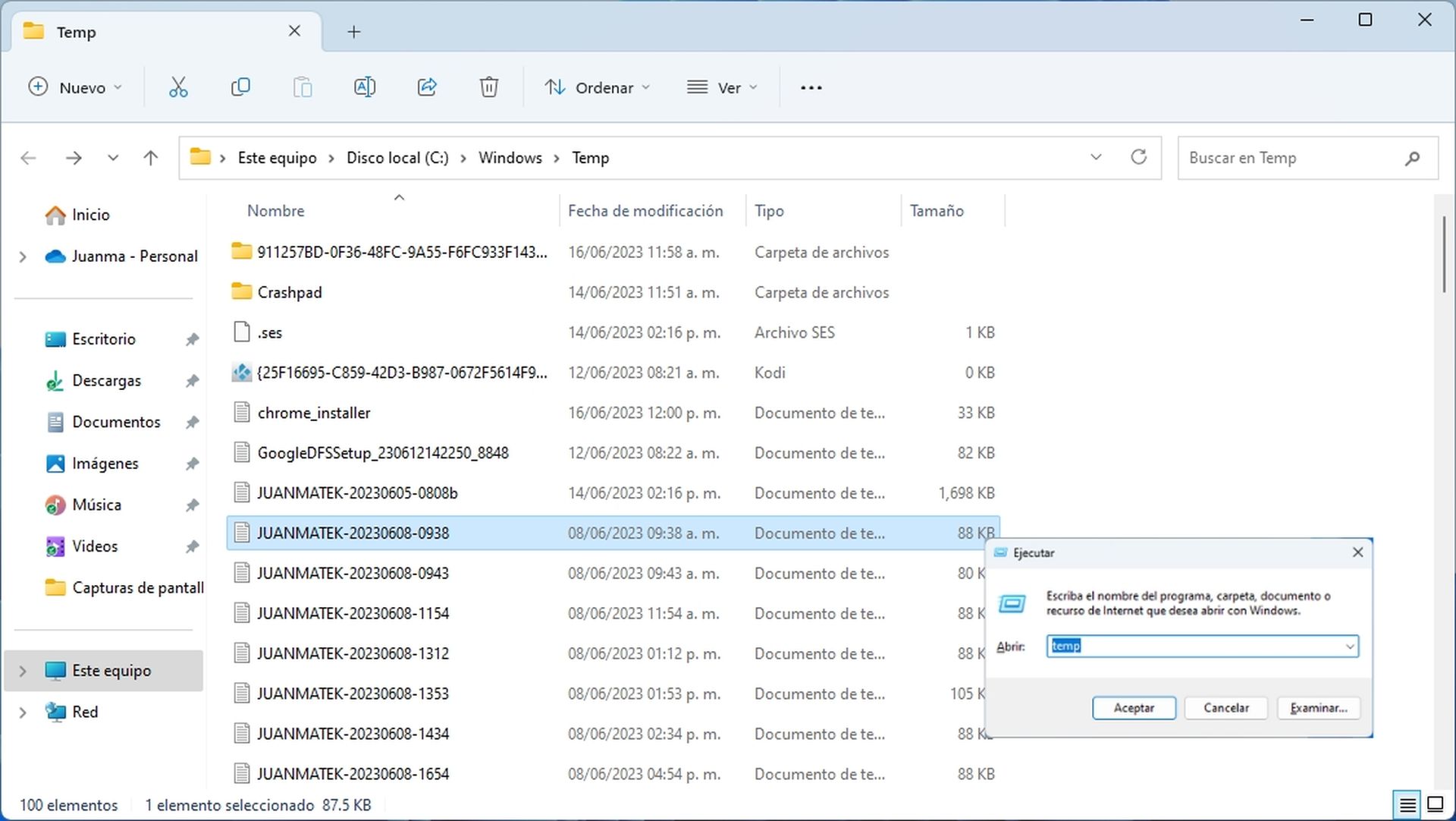Rename the selected file via the Rename icon

coord(365,87)
